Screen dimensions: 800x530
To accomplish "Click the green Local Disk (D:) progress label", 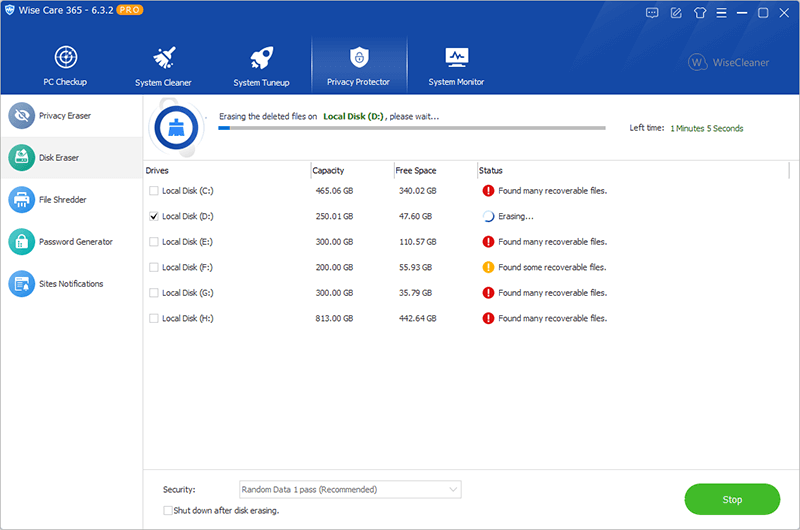I will coord(353,116).
